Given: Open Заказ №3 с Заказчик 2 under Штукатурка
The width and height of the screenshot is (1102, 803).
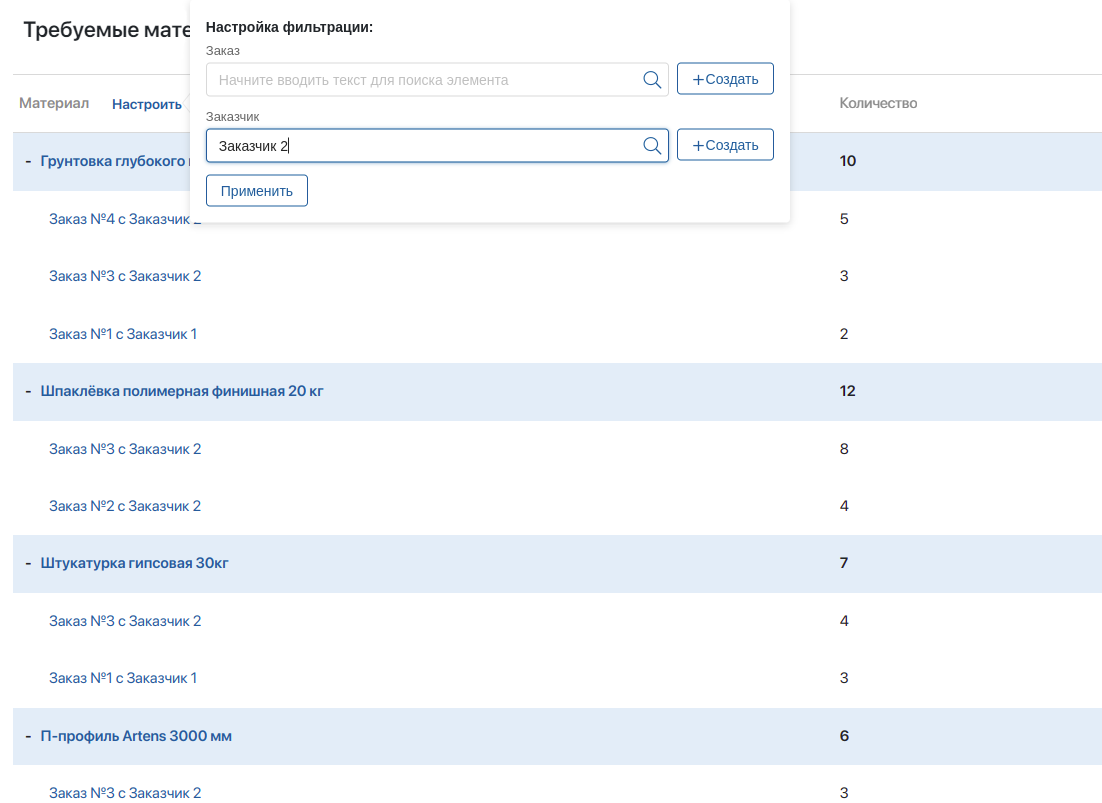Looking at the screenshot, I should [x=125, y=621].
